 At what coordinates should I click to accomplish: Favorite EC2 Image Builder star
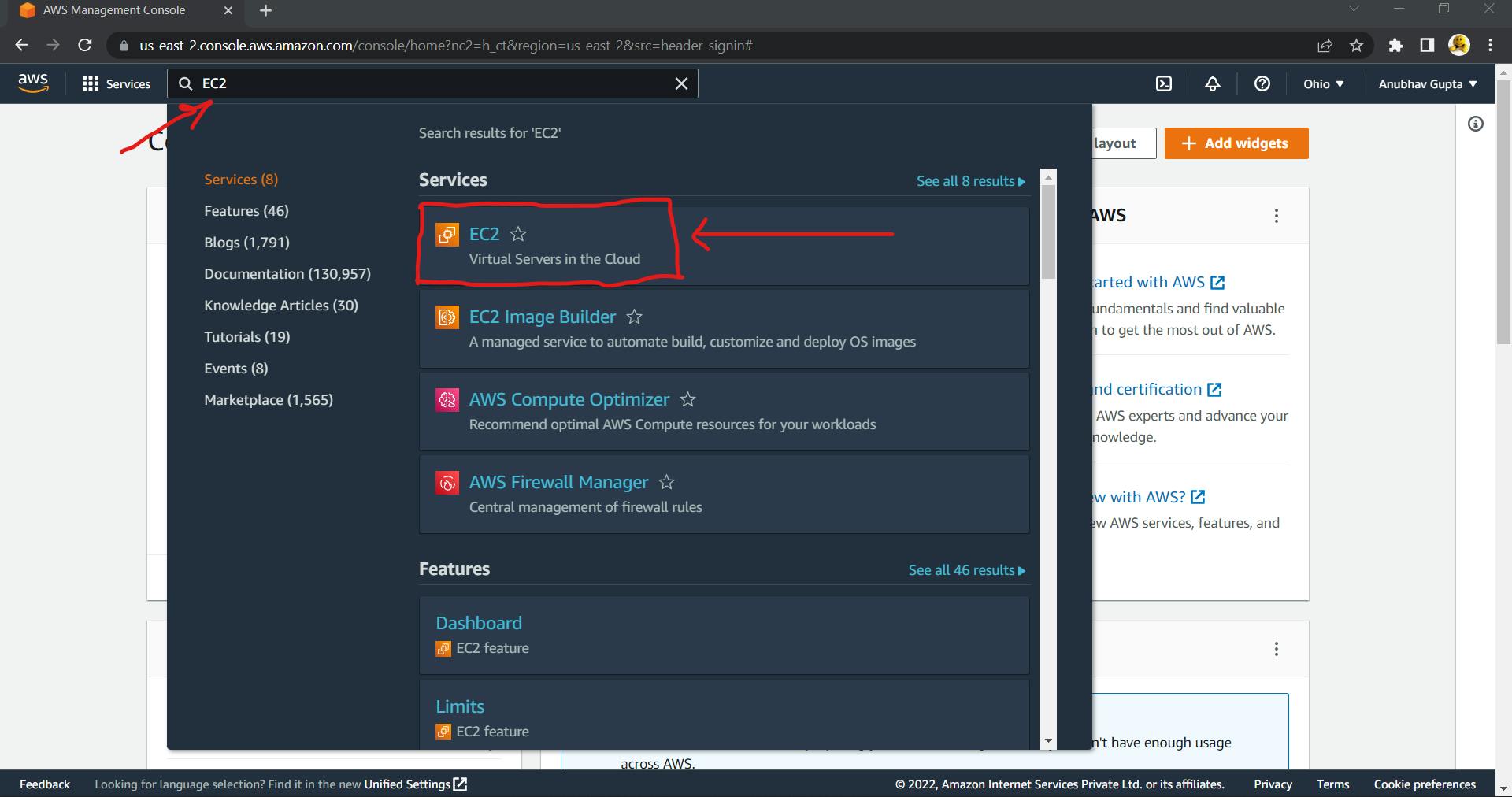634,317
